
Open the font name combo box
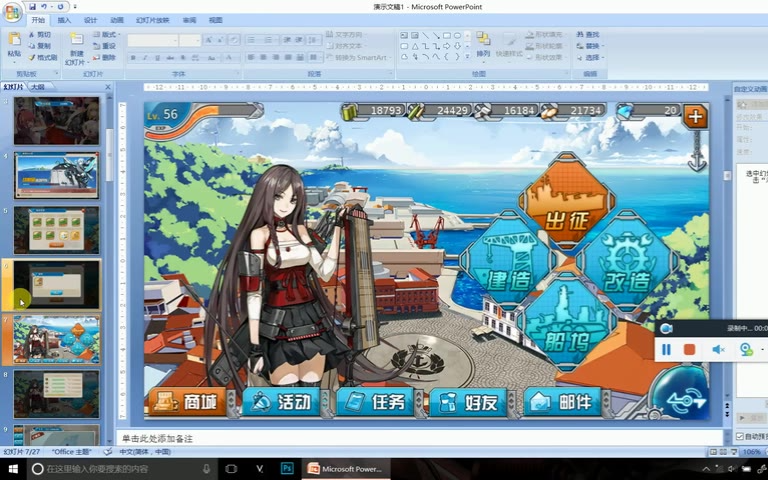pos(152,40)
